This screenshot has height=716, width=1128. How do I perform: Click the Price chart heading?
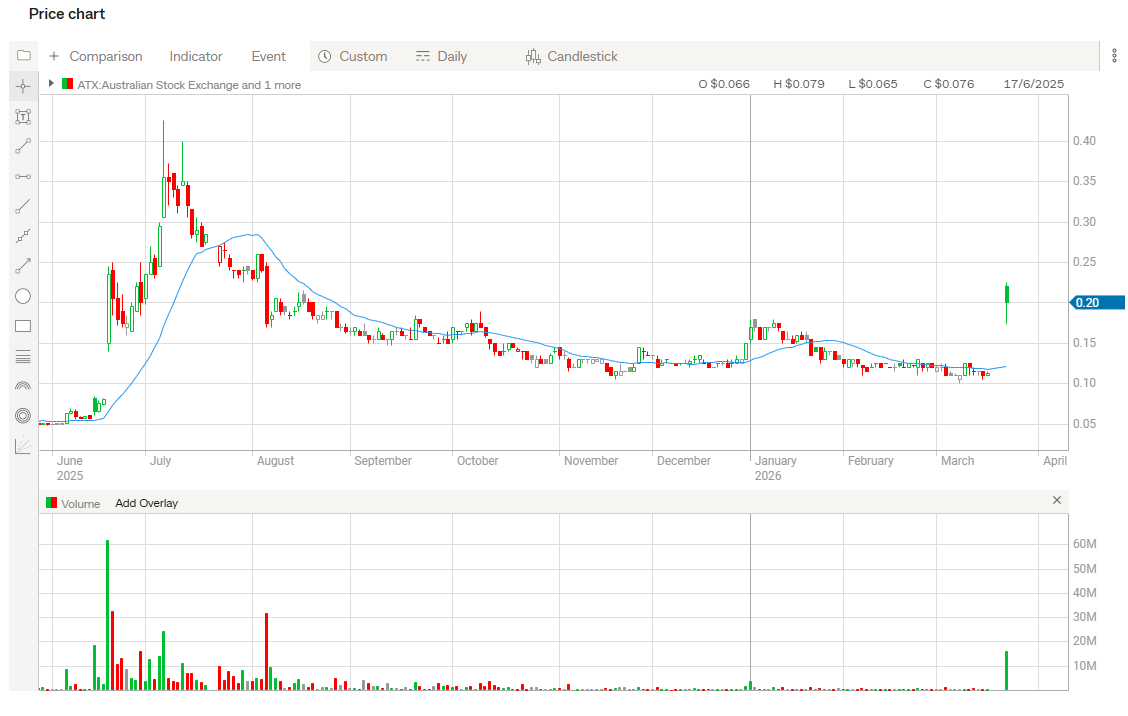coord(67,14)
